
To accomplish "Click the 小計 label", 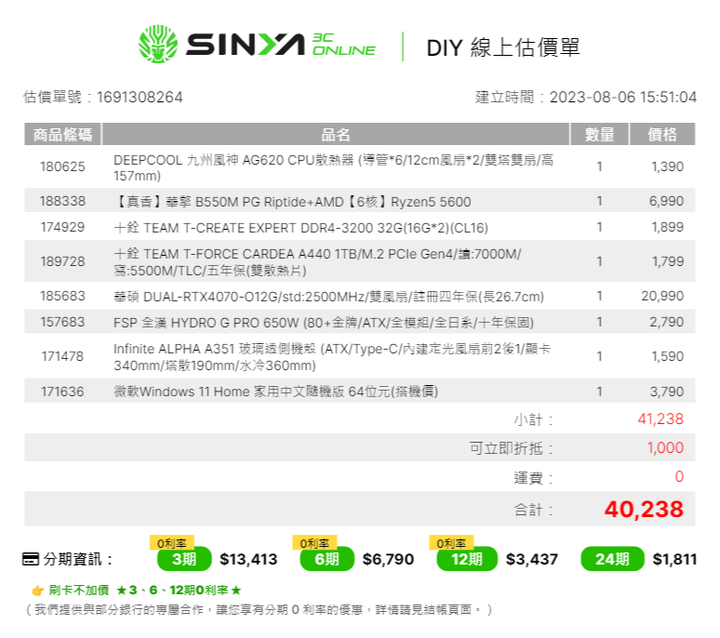I will click(x=533, y=420).
